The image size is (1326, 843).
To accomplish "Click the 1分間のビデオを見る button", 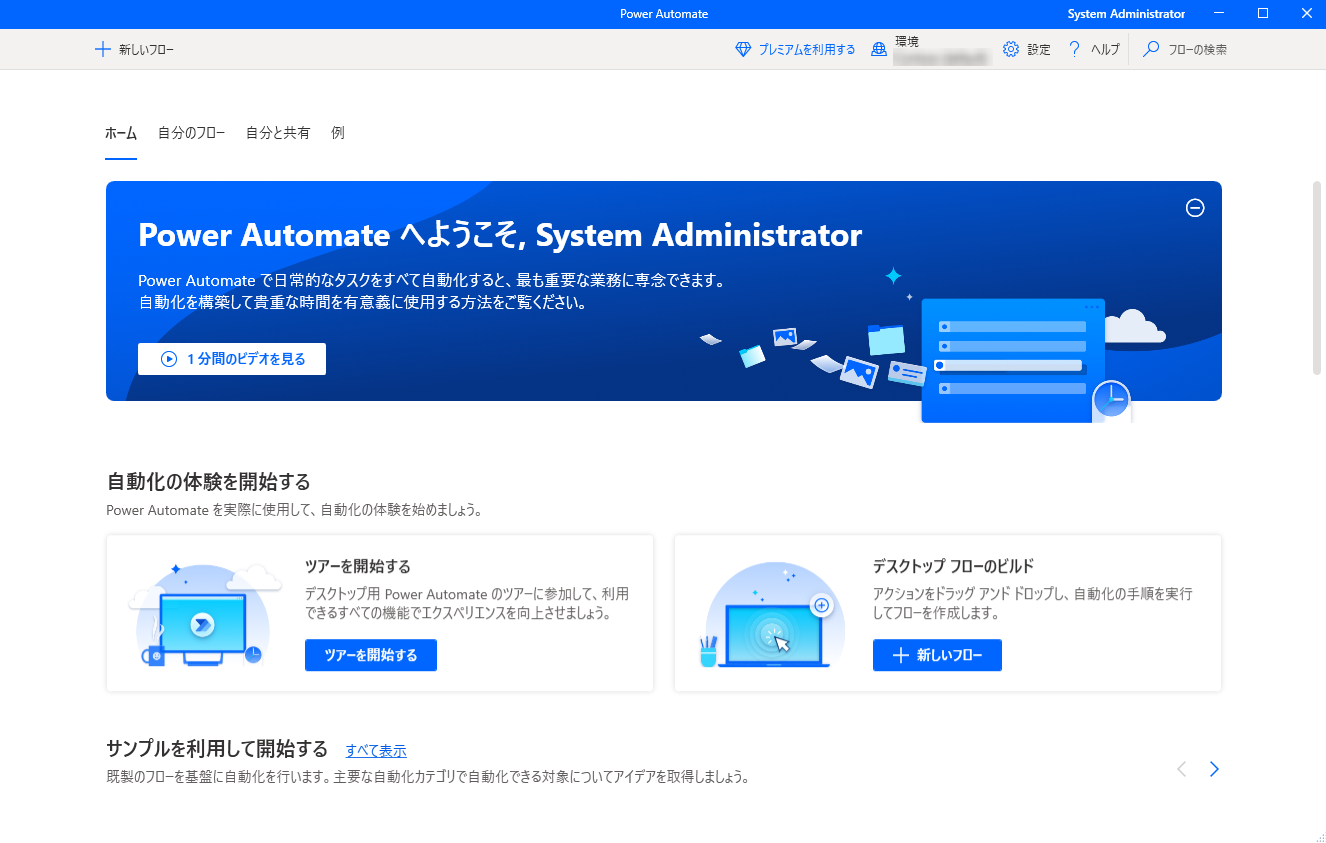I will pyautogui.click(x=232, y=359).
